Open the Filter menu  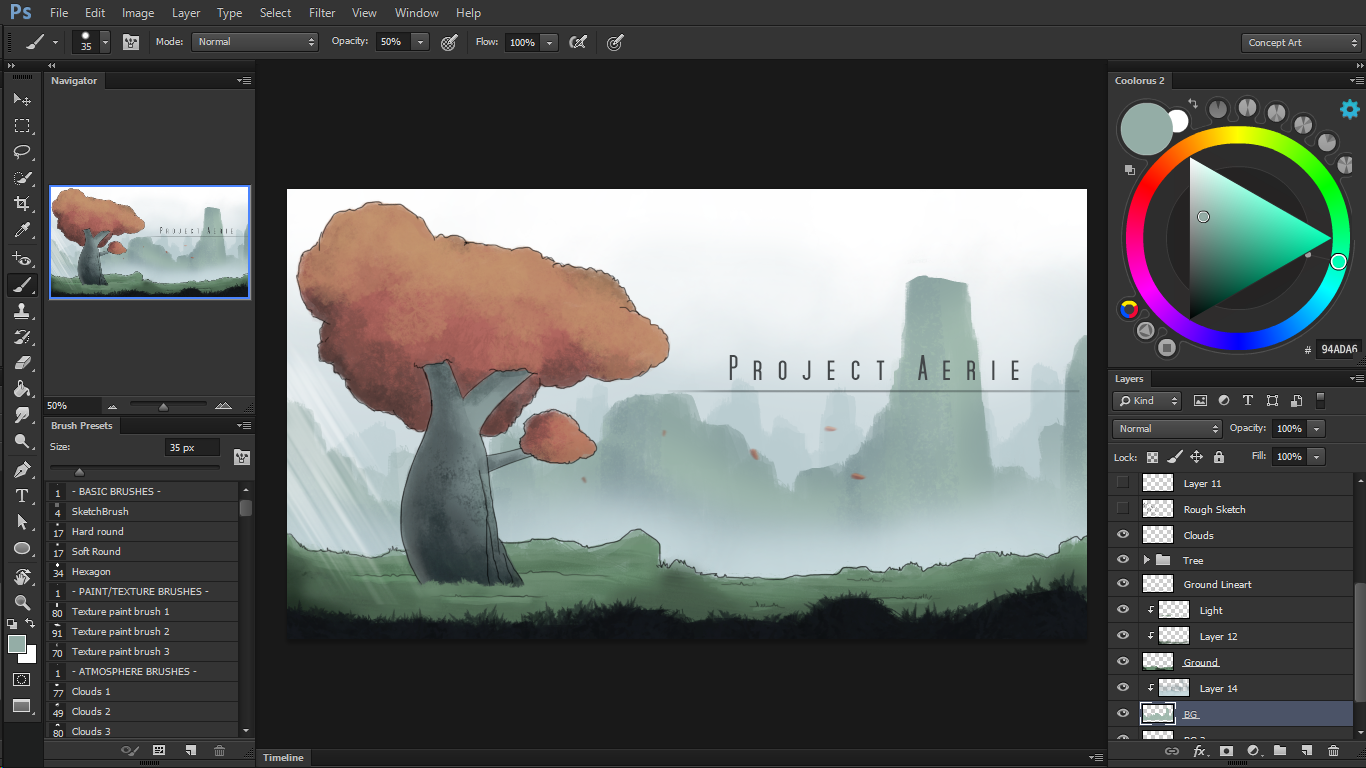tap(322, 13)
